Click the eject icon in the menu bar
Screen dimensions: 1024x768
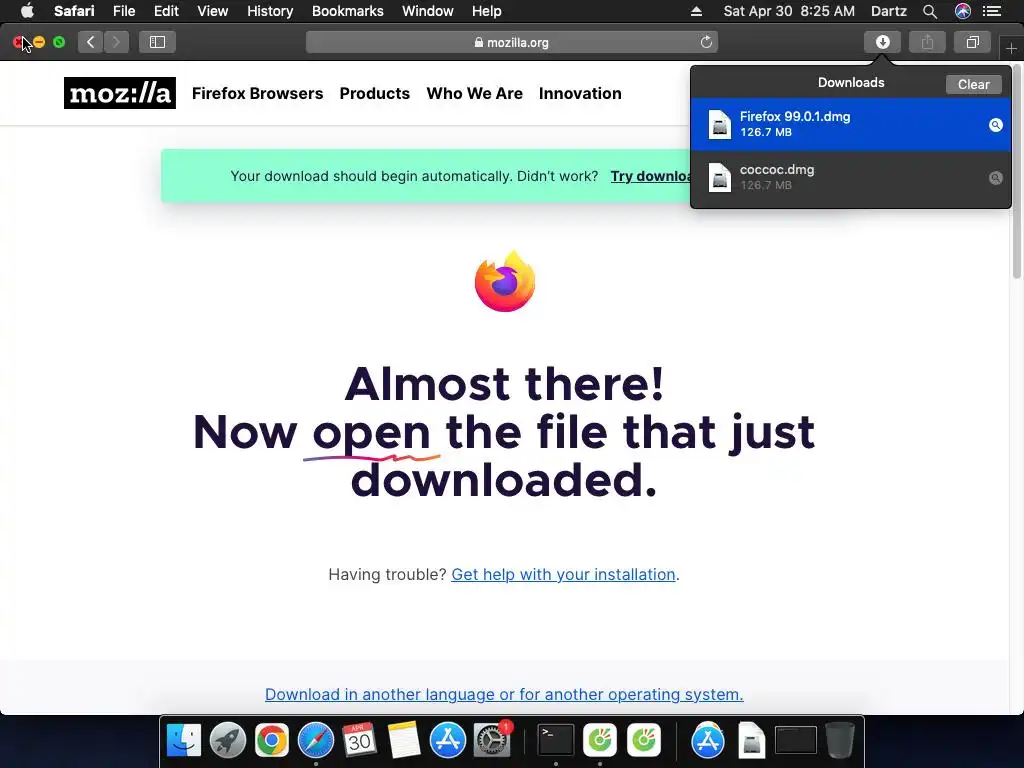[x=696, y=11]
